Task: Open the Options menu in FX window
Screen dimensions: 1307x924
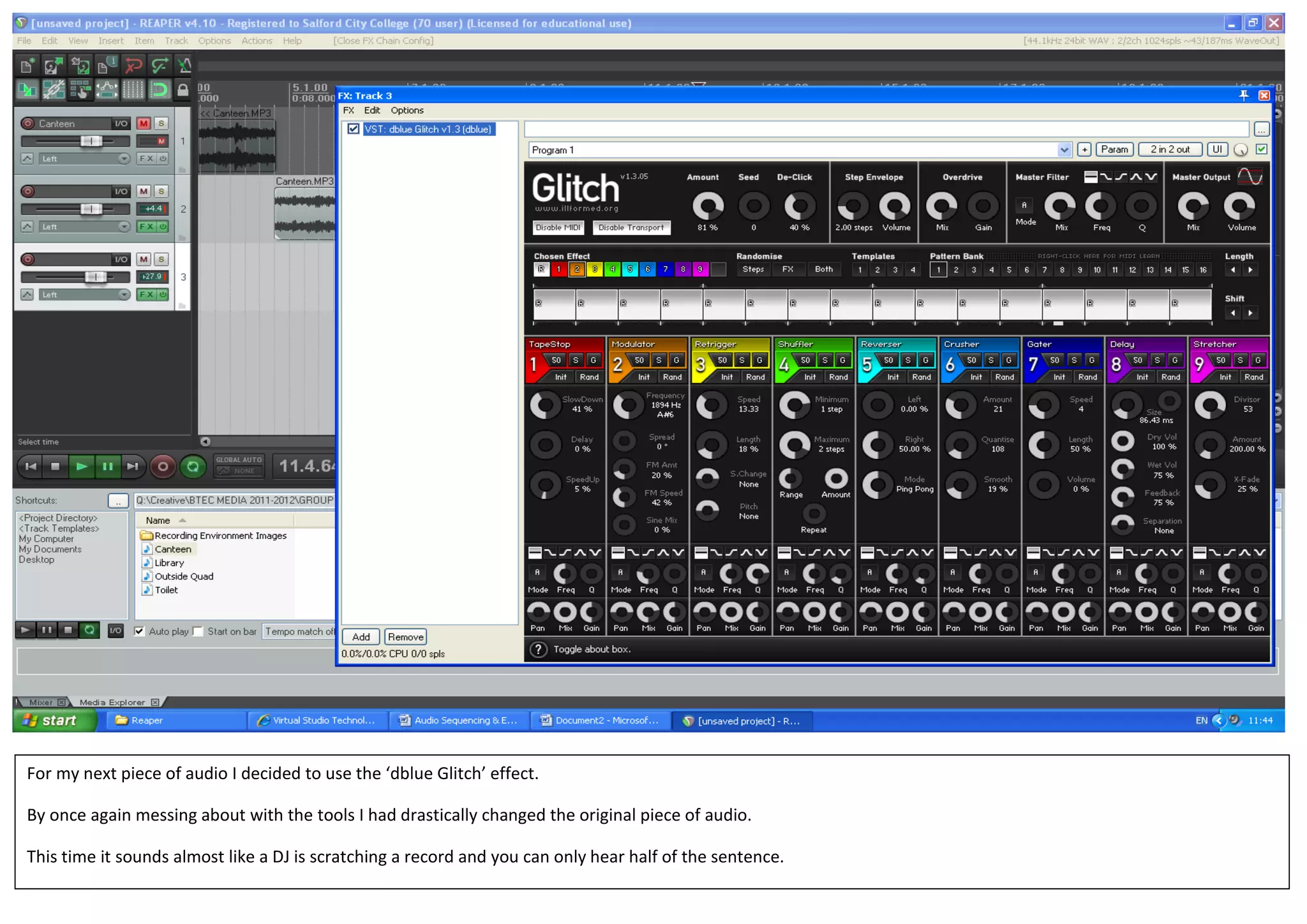Action: 407,110
